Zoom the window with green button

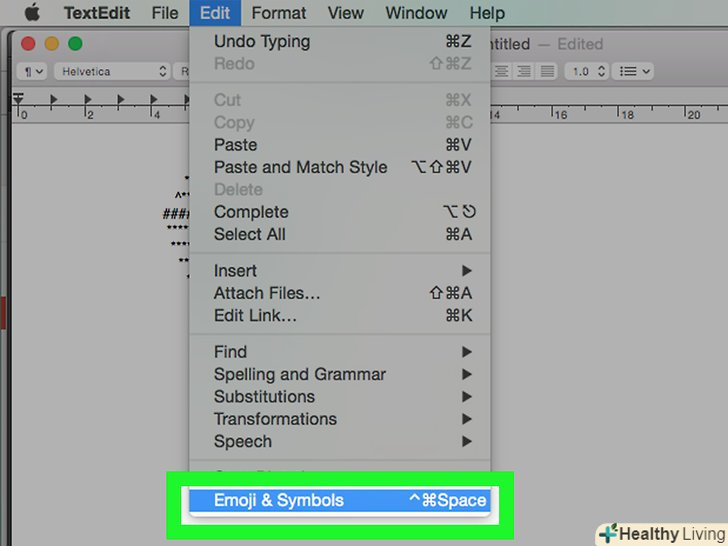[75, 44]
